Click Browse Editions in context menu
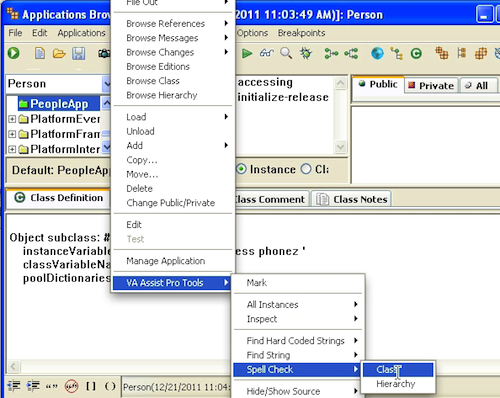Screen dimensions: 500x398 click(x=173, y=67)
